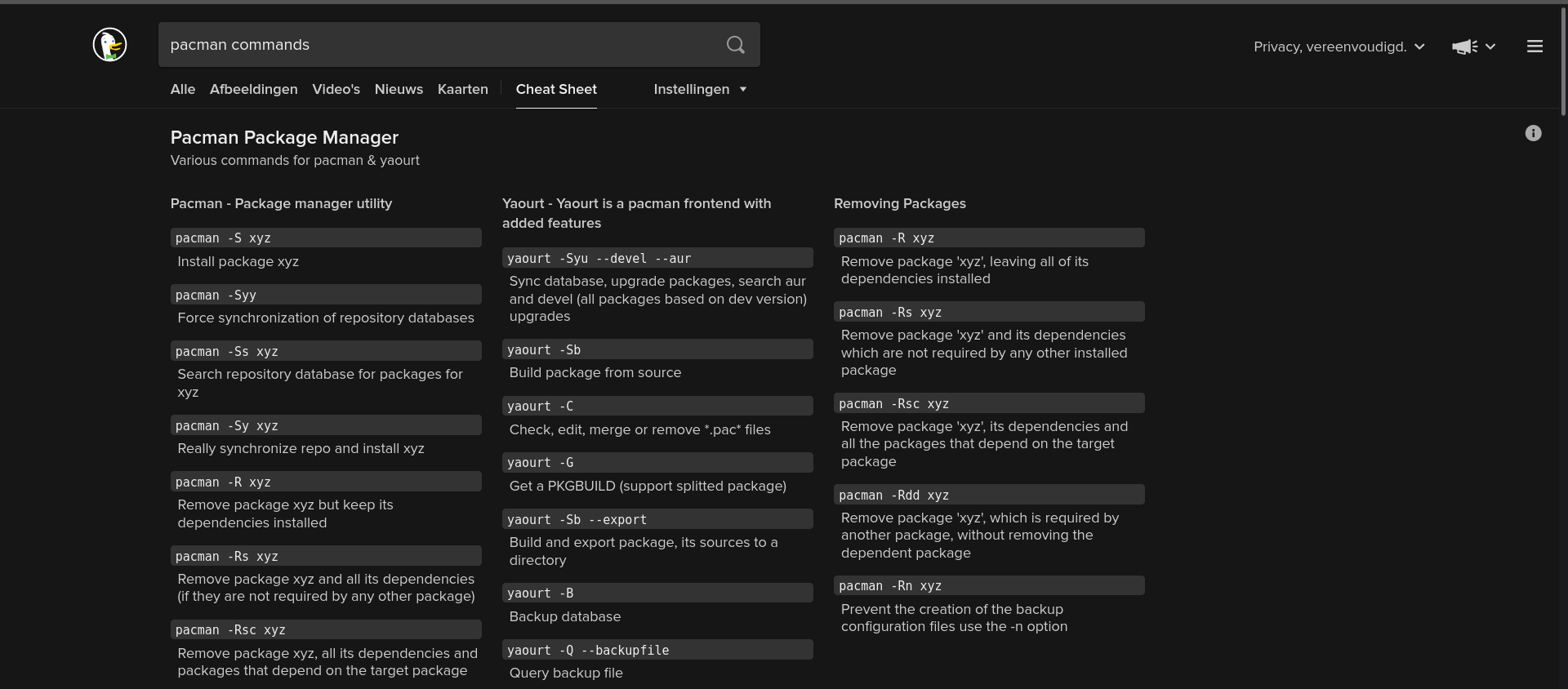
Task: Click 'Backup database' description
Action: (564, 616)
